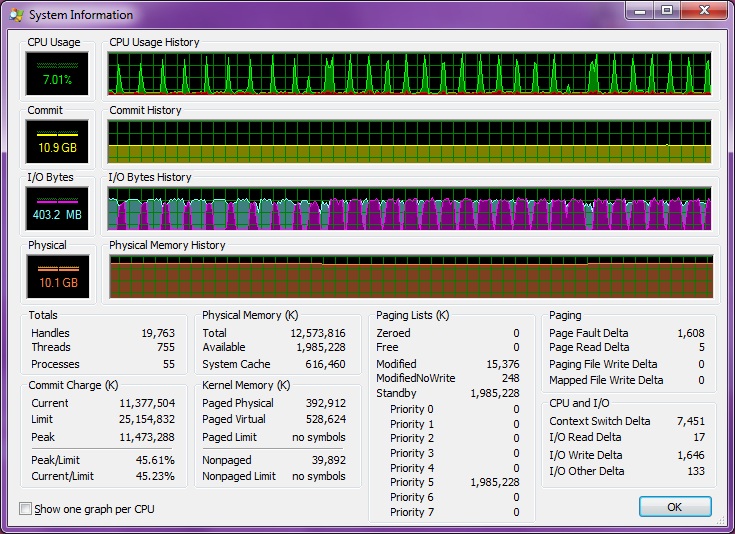Screen dimensions: 735x534
Task: Click the 7.01% CPU usage meter
Action: [57, 74]
